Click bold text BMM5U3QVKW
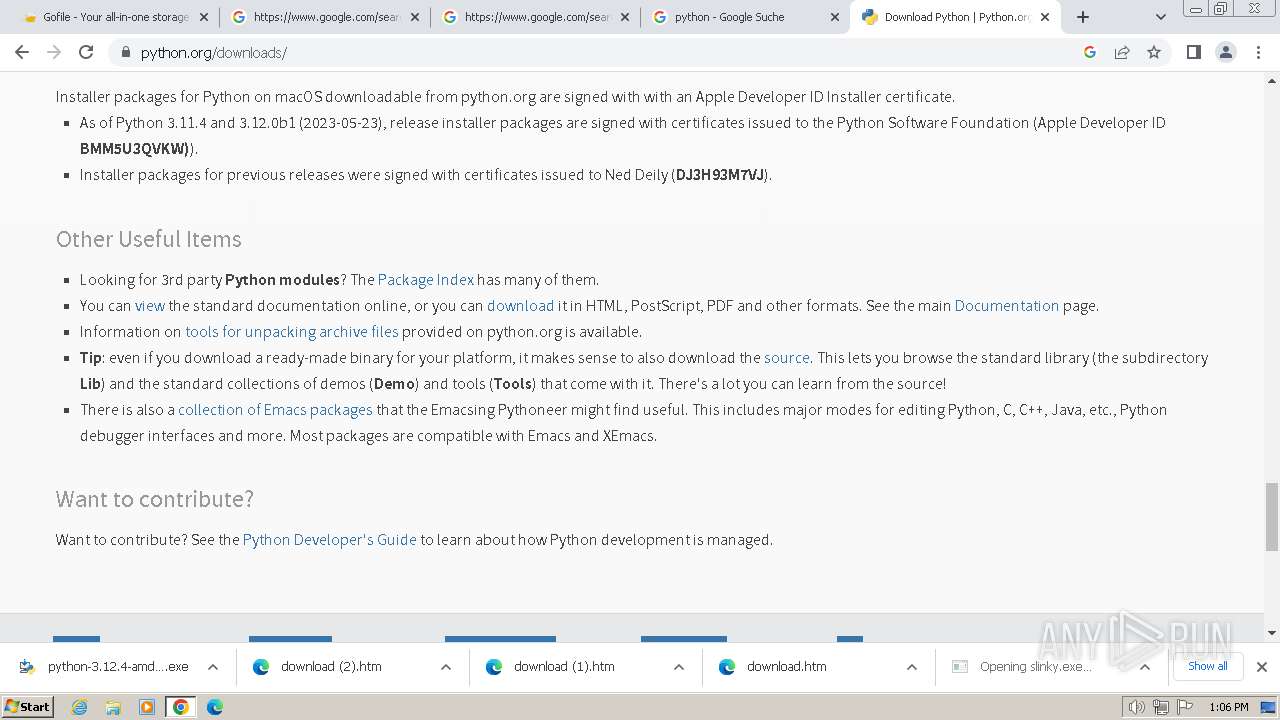This screenshot has width=1280, height=720. click(134, 148)
